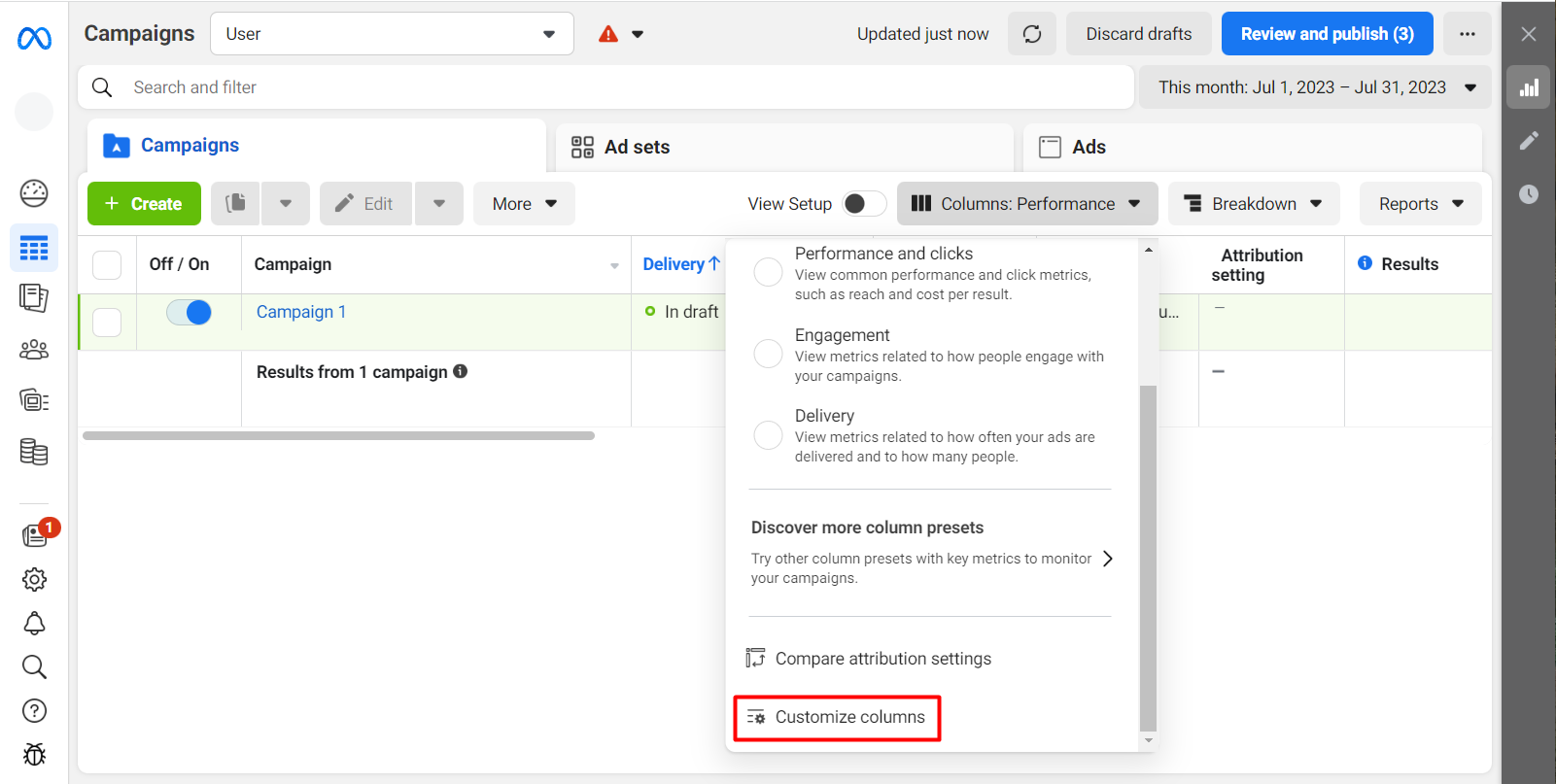Open the Help question mark icon

coord(34,711)
